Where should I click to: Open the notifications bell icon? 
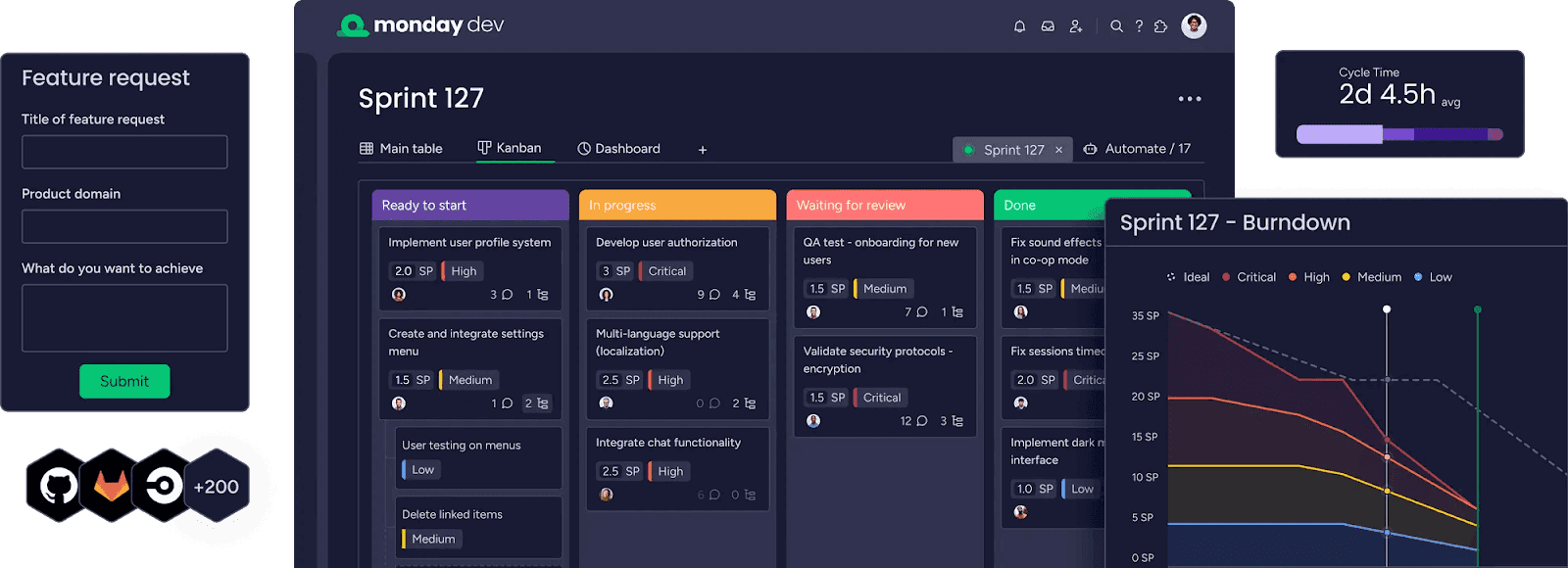[1019, 26]
